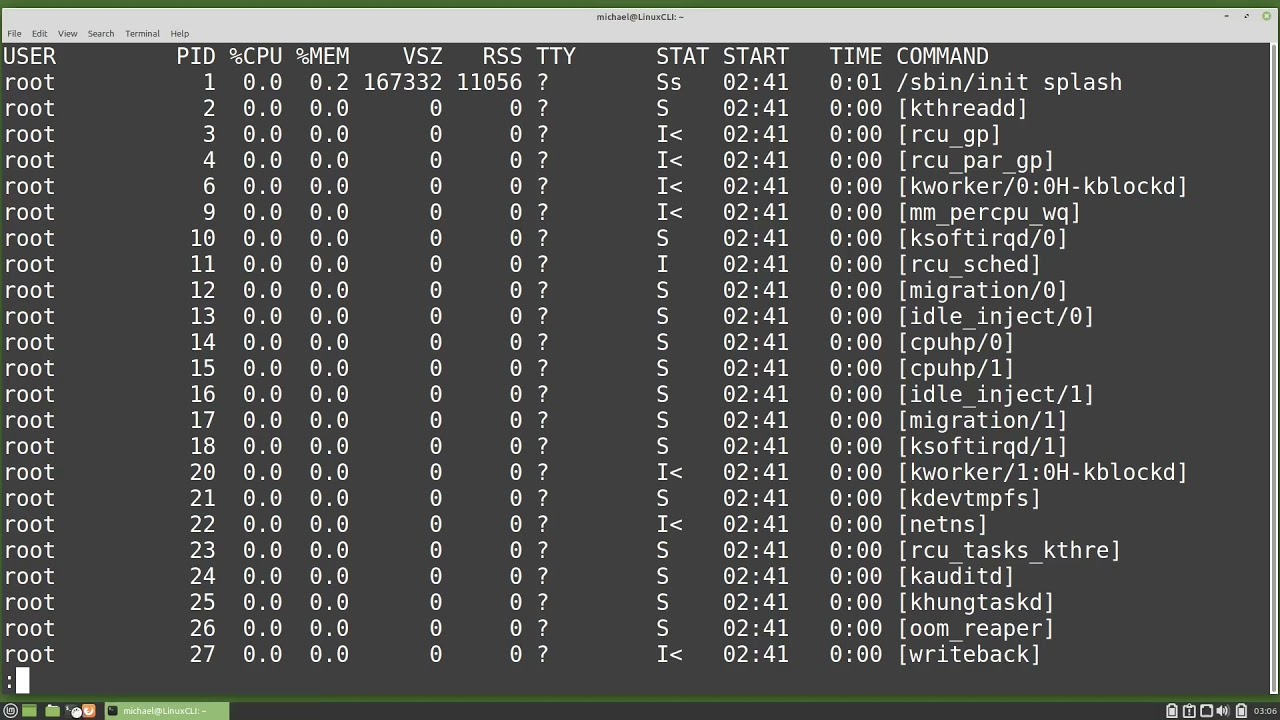Click the [rcu_tasks_kthre] command
This screenshot has width=1280, height=720.
1009,550
